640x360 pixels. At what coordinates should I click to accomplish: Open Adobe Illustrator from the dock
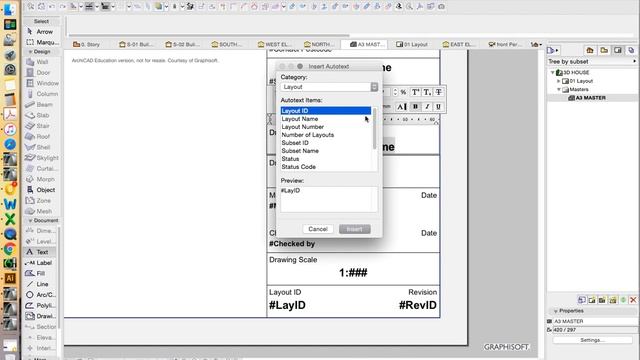[10, 278]
